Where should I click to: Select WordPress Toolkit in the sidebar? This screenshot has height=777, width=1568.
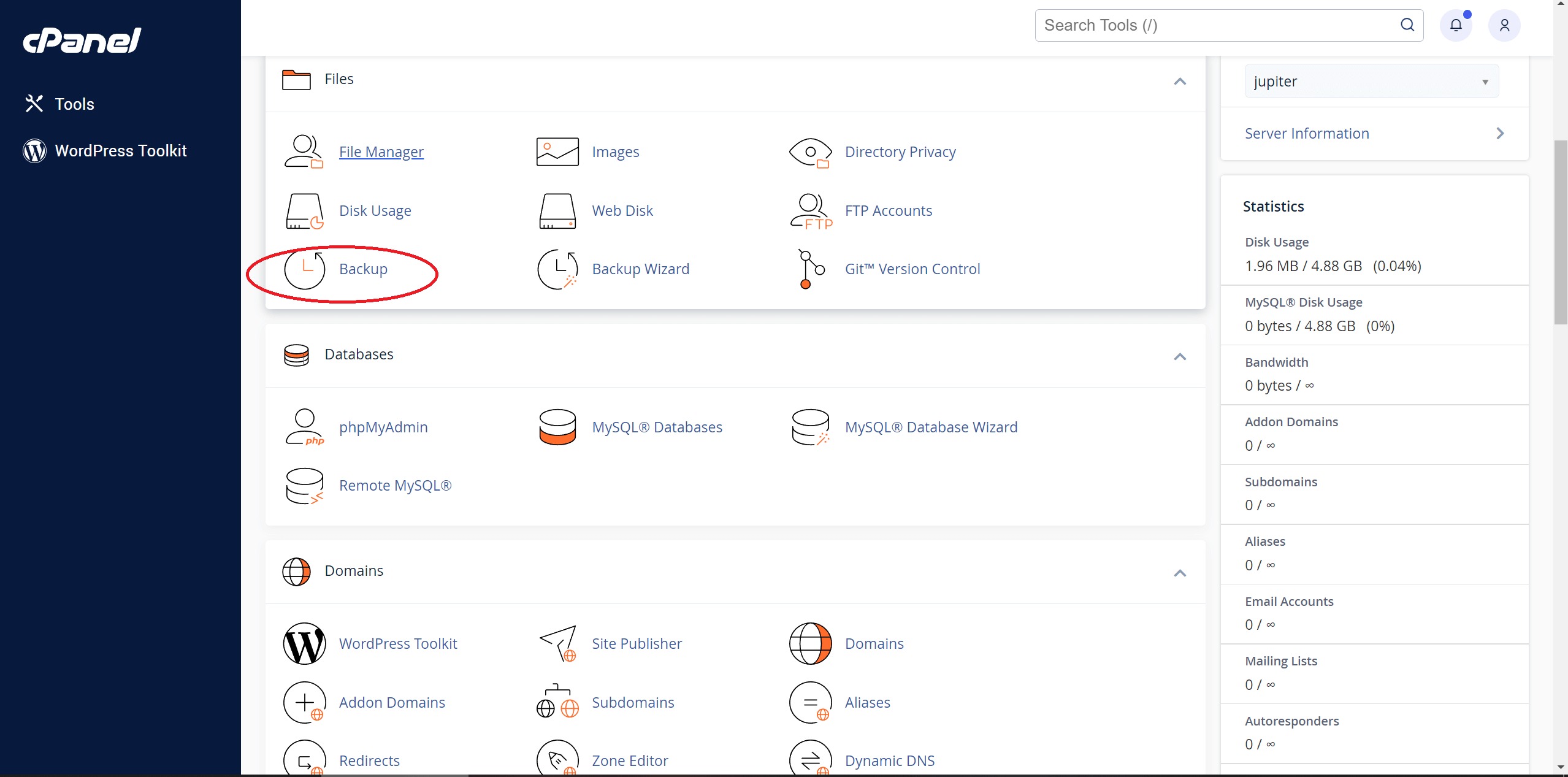point(105,151)
